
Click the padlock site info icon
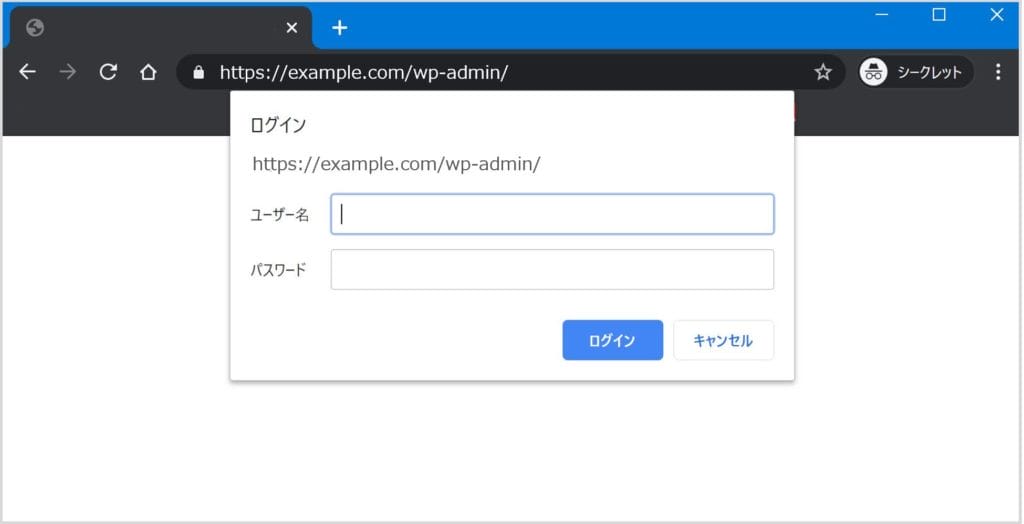[x=199, y=72]
